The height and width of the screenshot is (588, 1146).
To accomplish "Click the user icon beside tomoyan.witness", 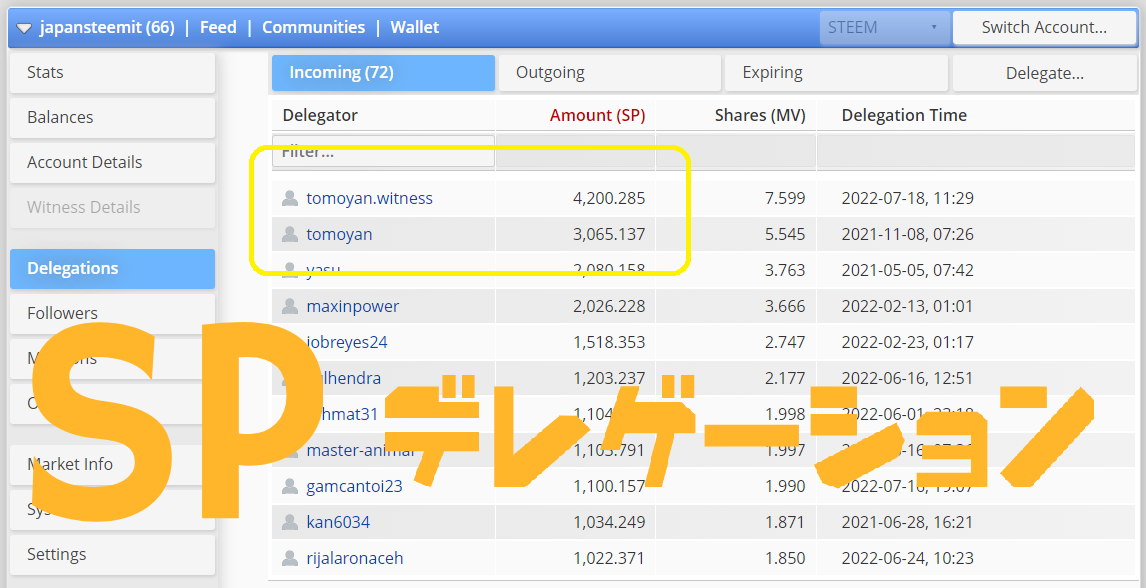I will [290, 199].
